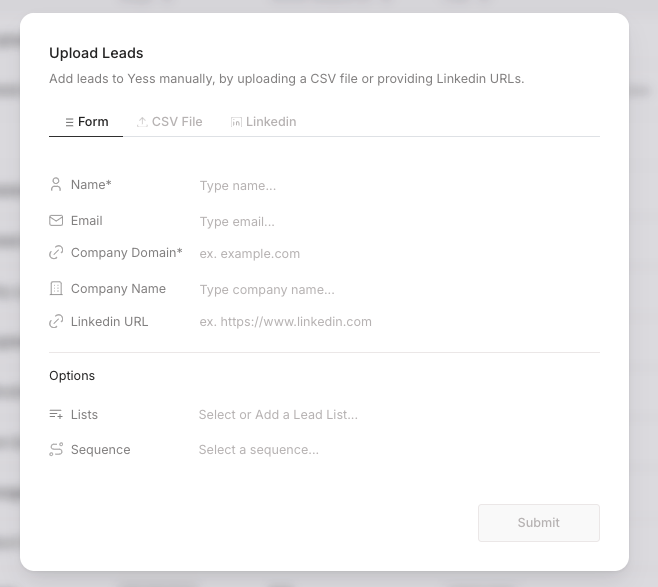
Task: Switch to the Form tab
Action: pyautogui.click(x=86, y=122)
